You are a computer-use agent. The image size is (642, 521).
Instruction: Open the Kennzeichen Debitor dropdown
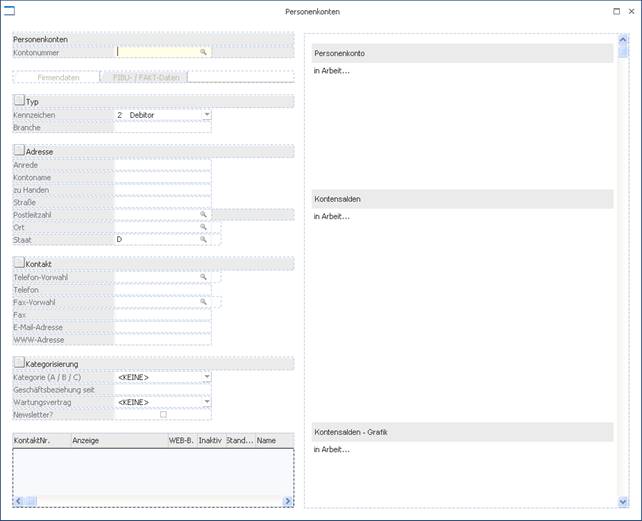tap(206, 115)
